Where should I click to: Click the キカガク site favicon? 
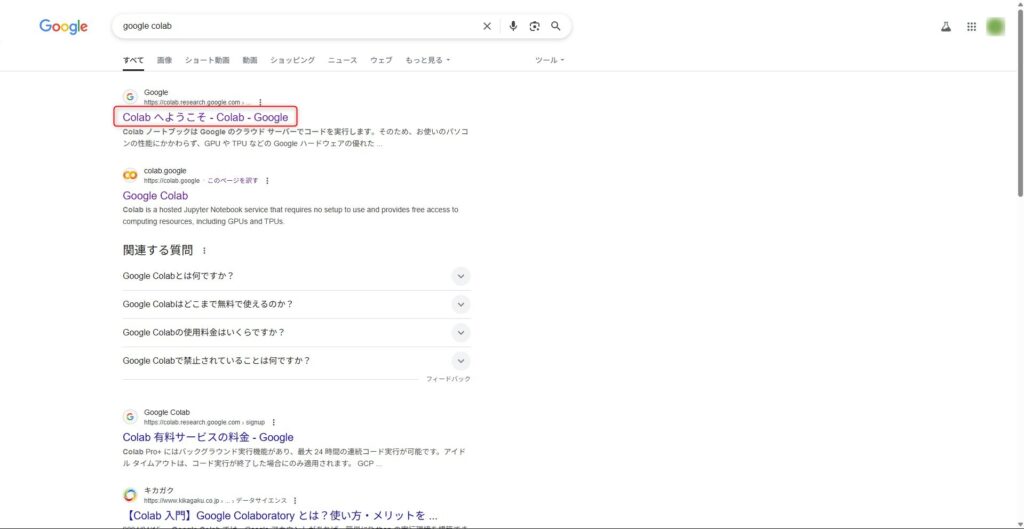pyautogui.click(x=131, y=495)
